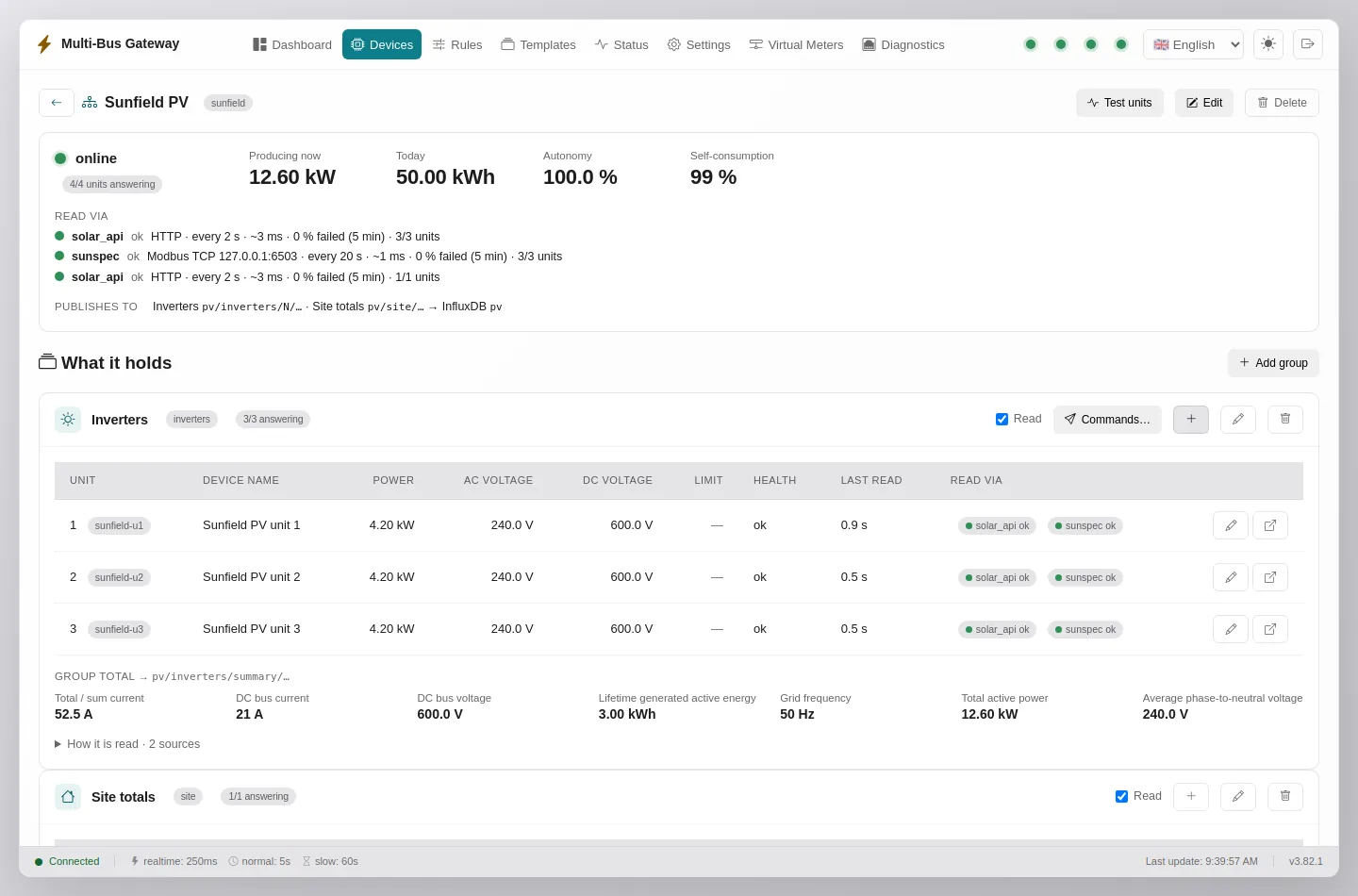The height and width of the screenshot is (896, 1358).
Task: Edit the Inverters group with the pencil icon
Action: (1238, 420)
